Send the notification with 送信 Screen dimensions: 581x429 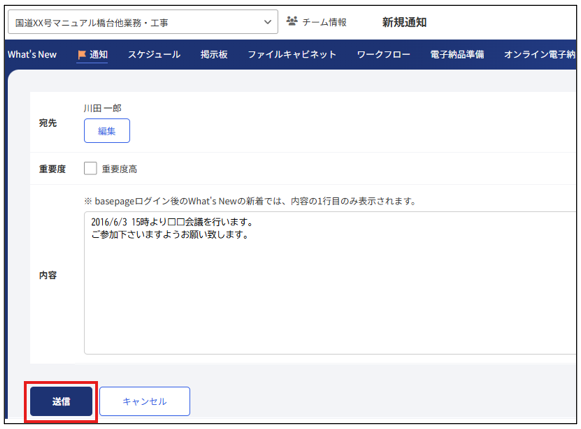coord(61,402)
